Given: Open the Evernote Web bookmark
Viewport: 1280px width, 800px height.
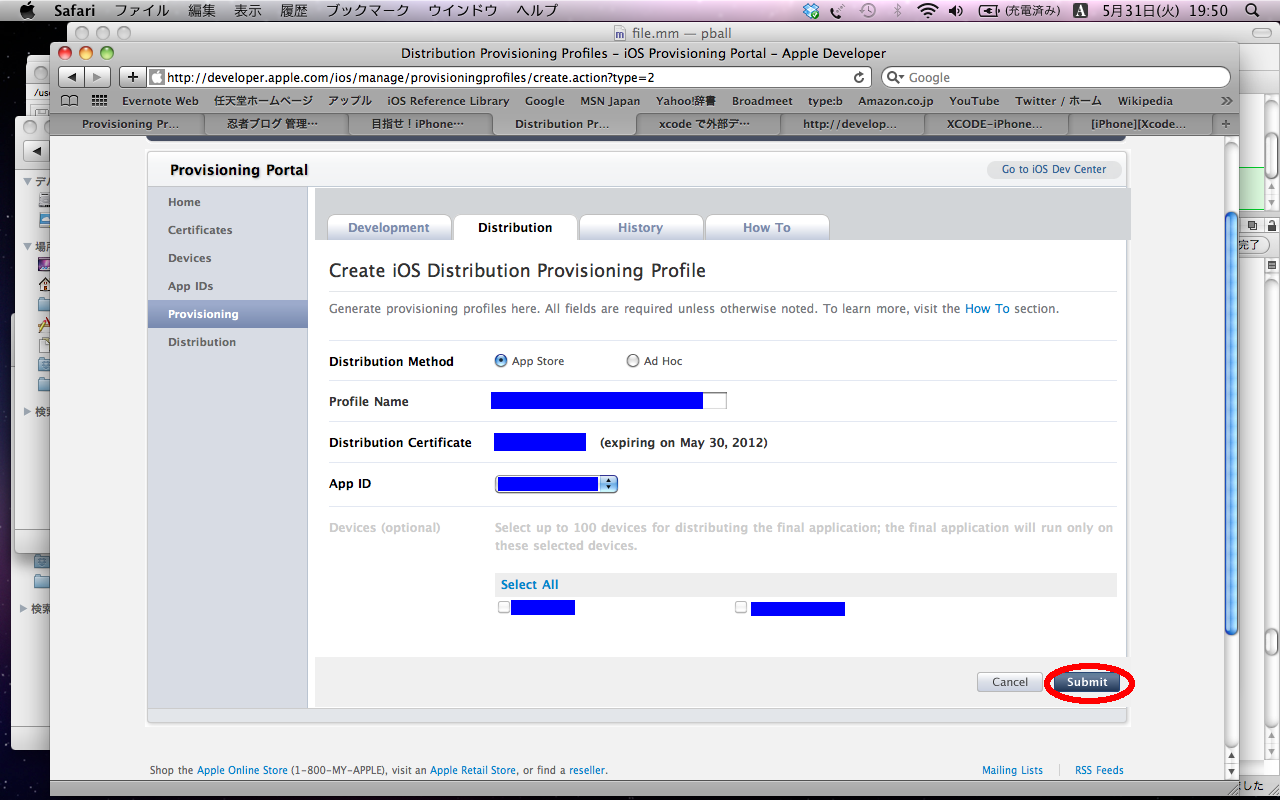Looking at the screenshot, I should point(160,101).
